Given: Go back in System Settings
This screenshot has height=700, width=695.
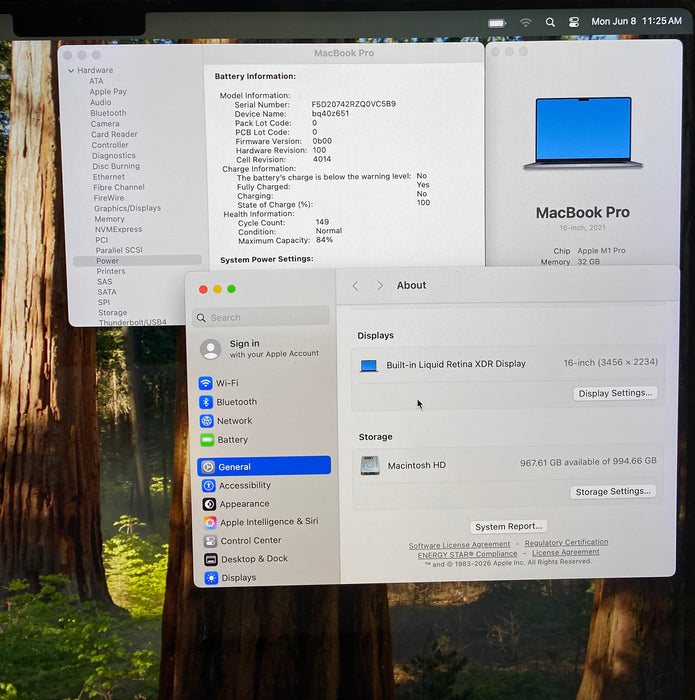Looking at the screenshot, I should [x=356, y=286].
